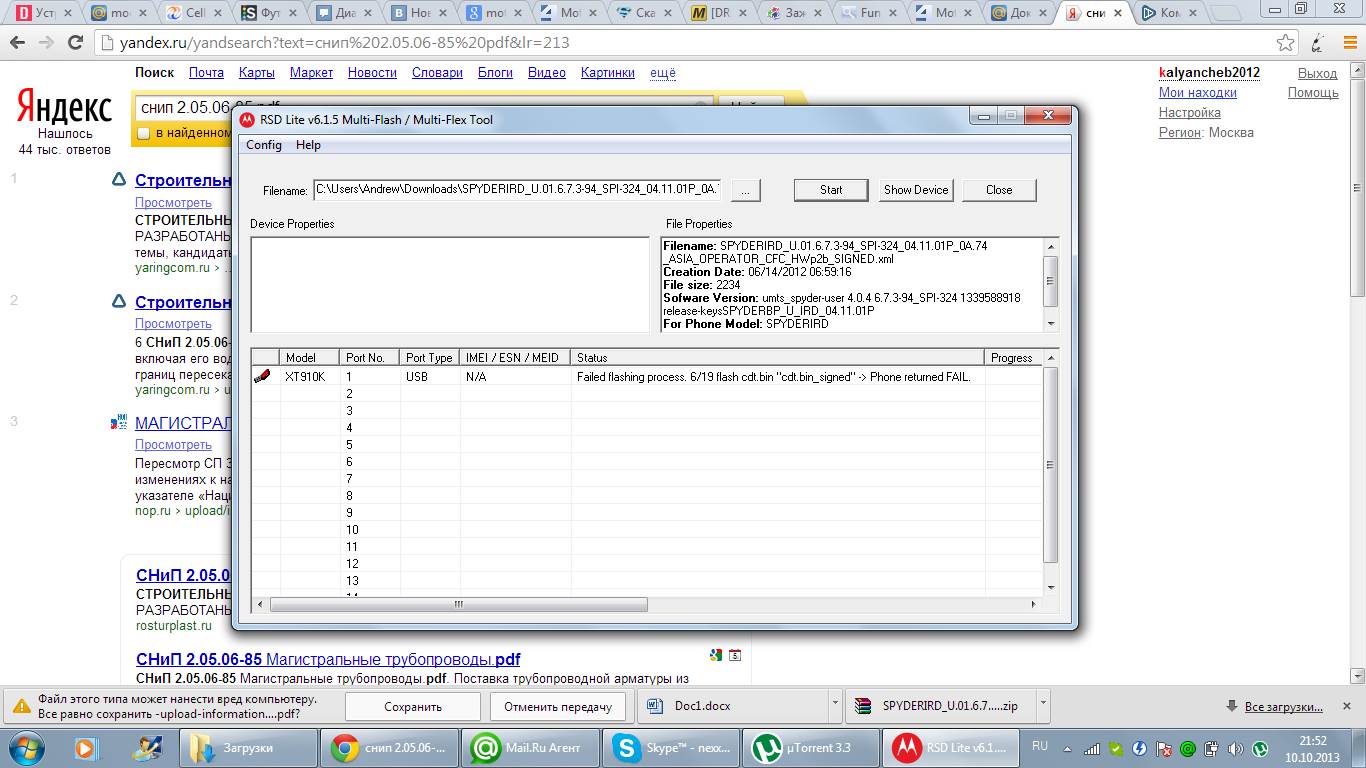The image size is (1366, 768).
Task: Open the Картинки link in Yandex
Action: [x=607, y=73]
